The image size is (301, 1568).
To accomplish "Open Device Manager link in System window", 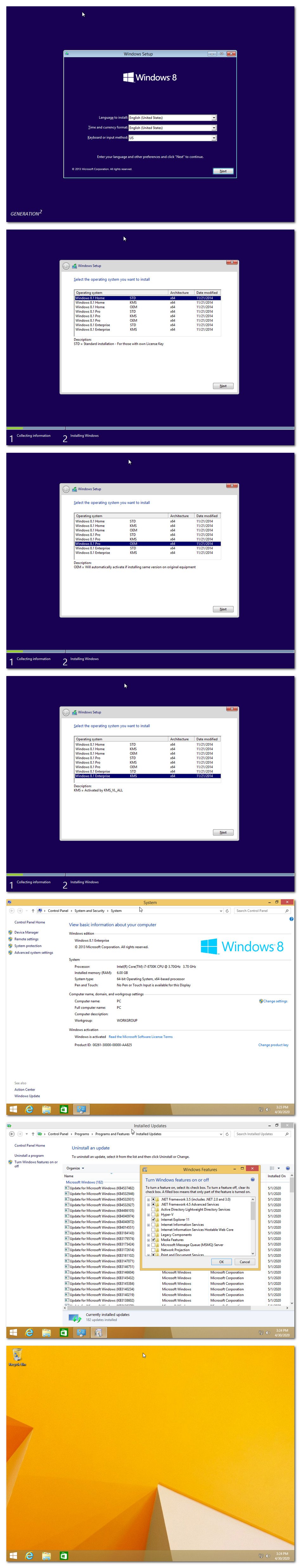I will (26, 932).
